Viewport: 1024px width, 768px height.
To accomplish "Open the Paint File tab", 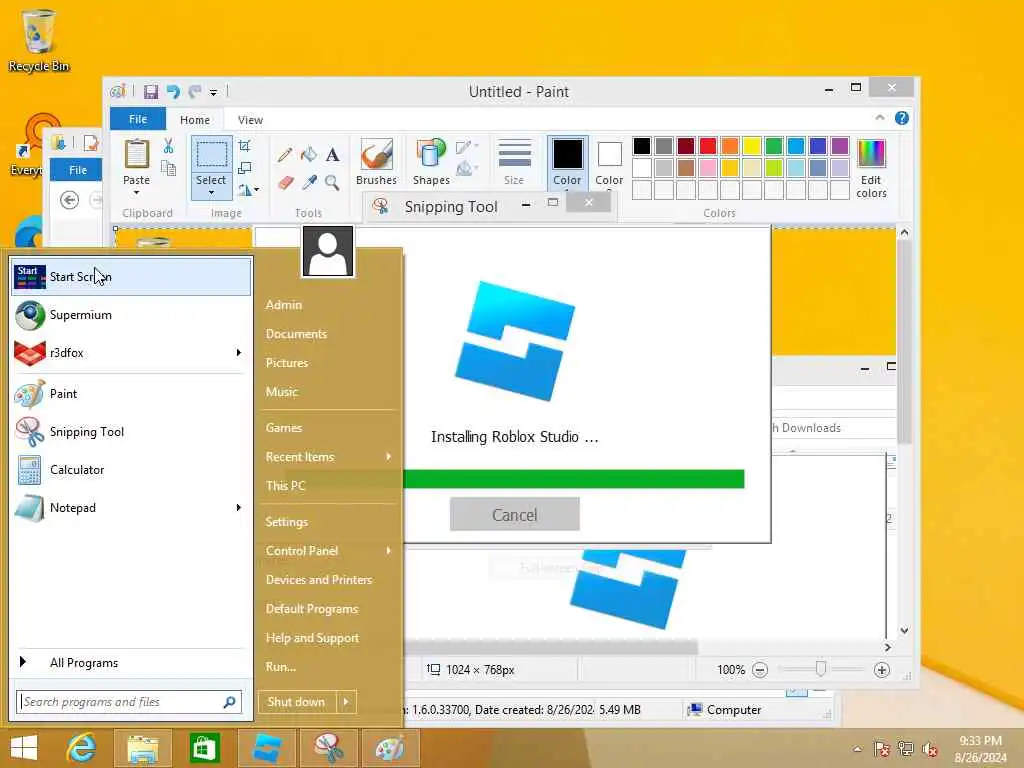I will [138, 120].
